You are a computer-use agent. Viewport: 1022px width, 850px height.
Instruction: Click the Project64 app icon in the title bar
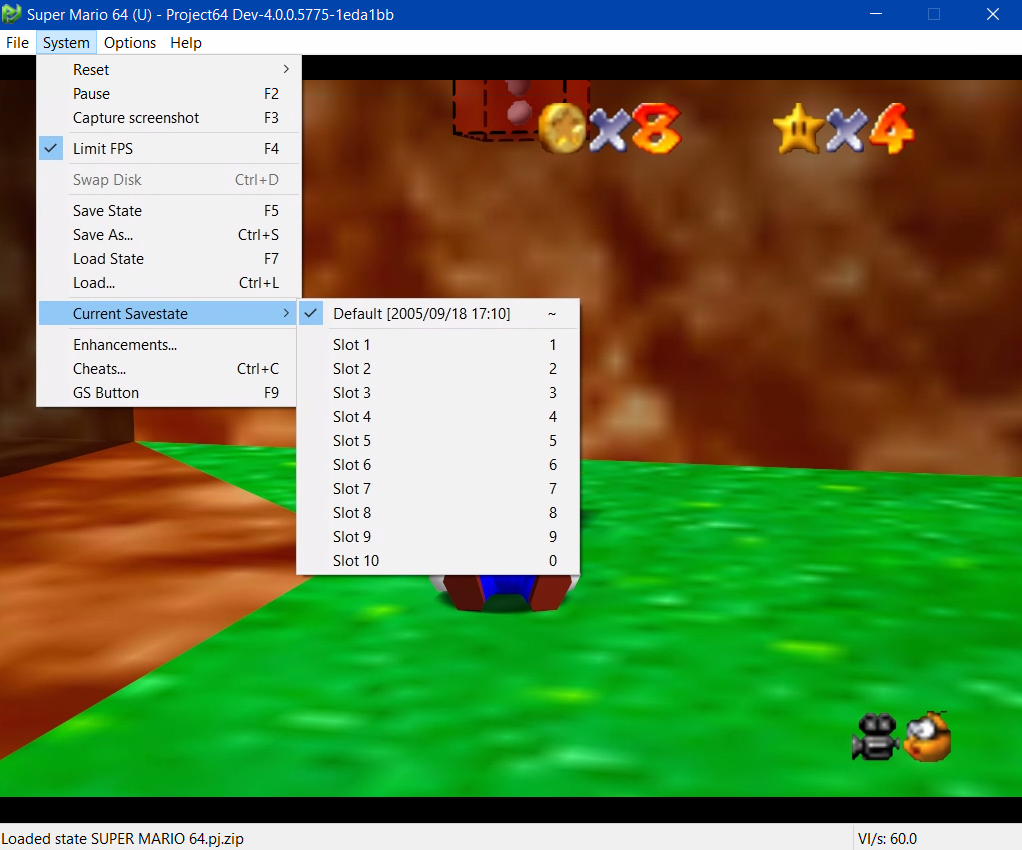(11, 14)
